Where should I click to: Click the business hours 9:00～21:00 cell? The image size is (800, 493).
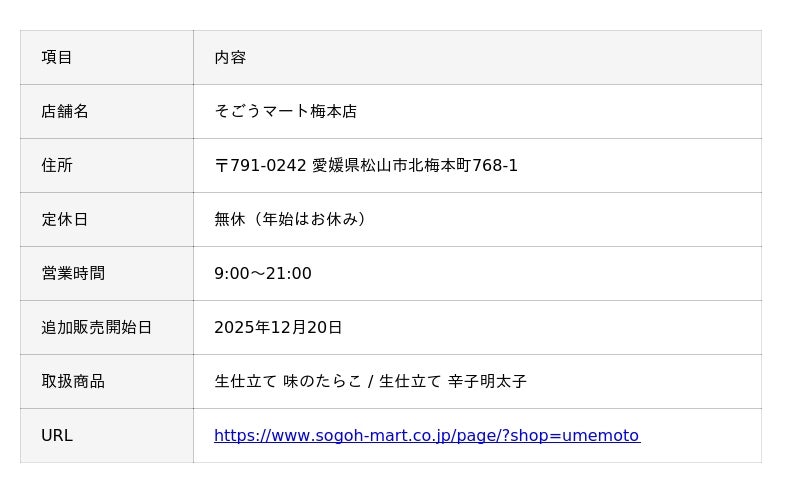[x=263, y=274]
